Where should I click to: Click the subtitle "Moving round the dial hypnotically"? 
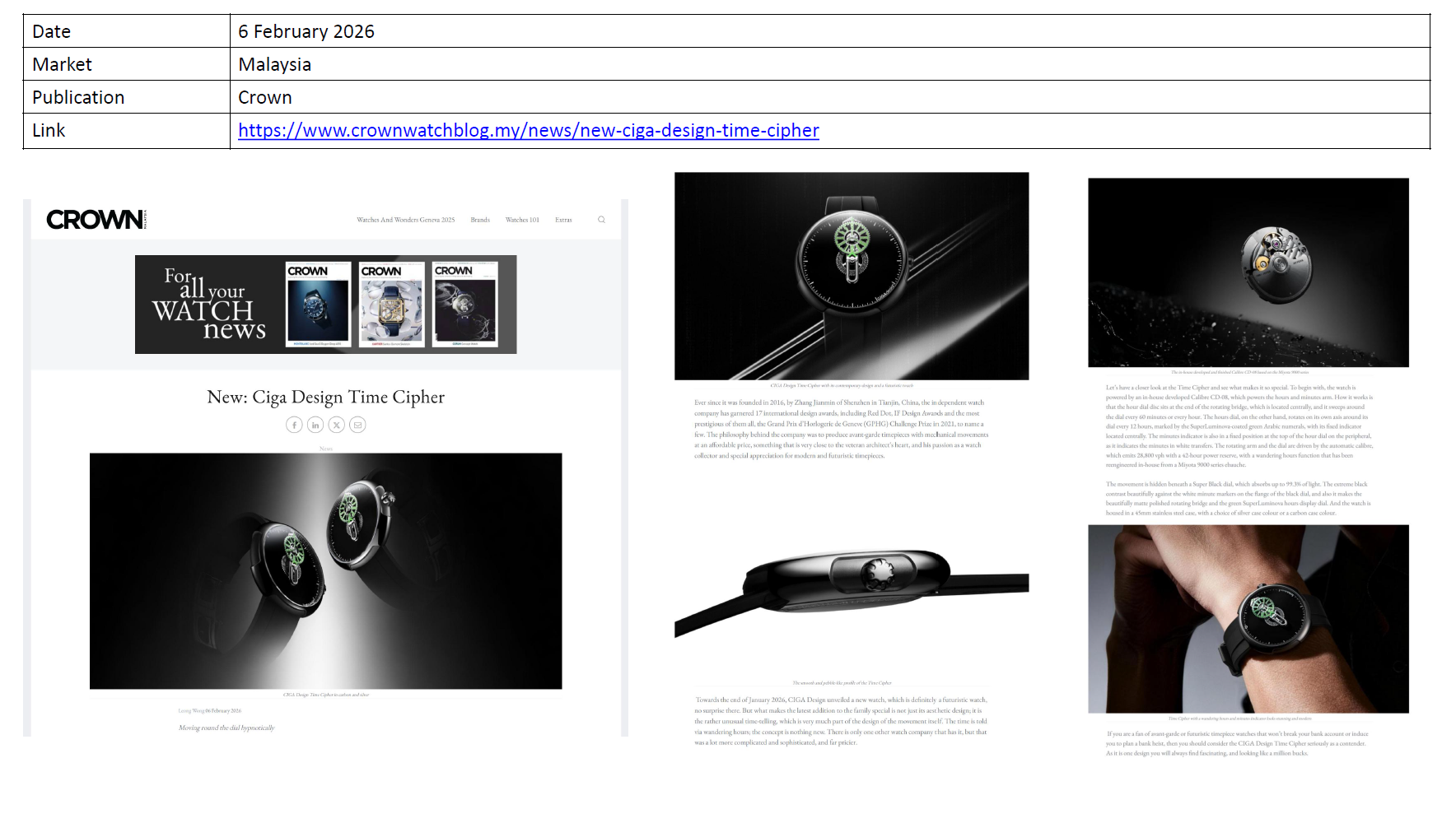(226, 728)
